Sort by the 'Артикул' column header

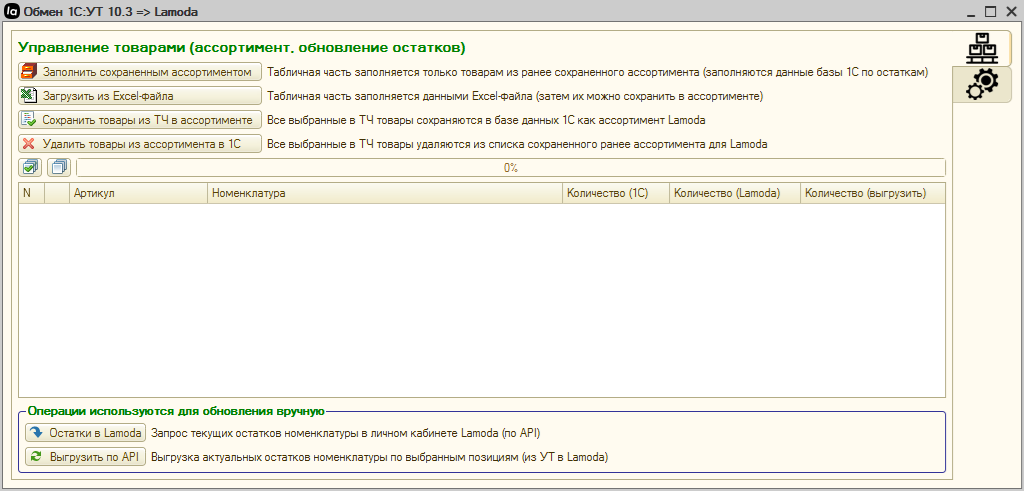click(138, 193)
